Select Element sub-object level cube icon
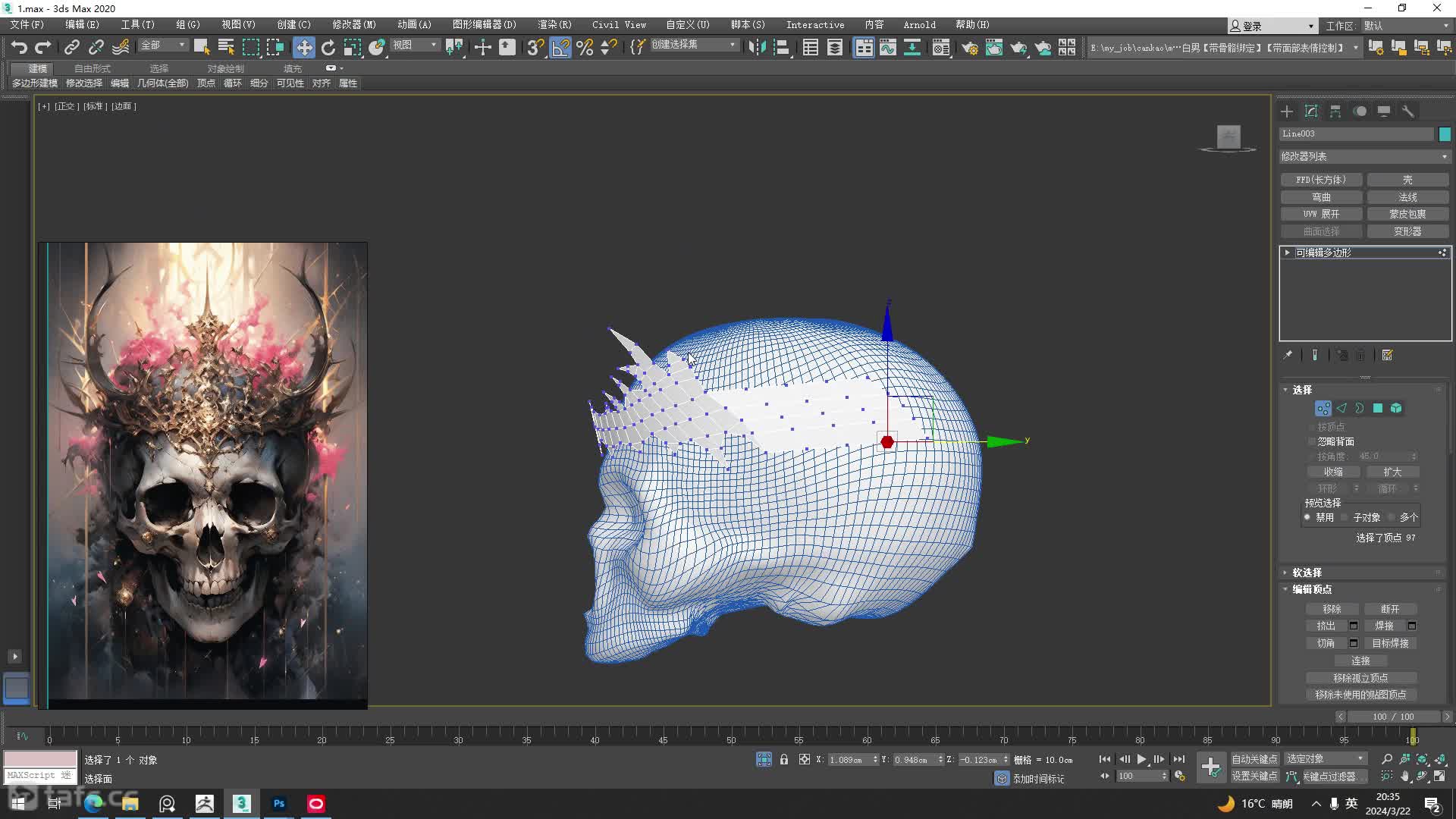Image resolution: width=1456 pixels, height=819 pixels. (x=1396, y=408)
